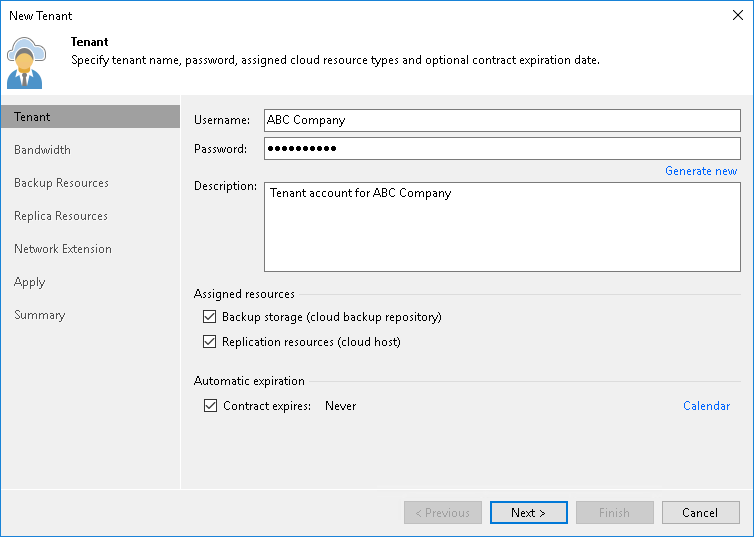754x537 pixels.
Task: Click the tenant user cloud icon
Action: click(x=26, y=63)
